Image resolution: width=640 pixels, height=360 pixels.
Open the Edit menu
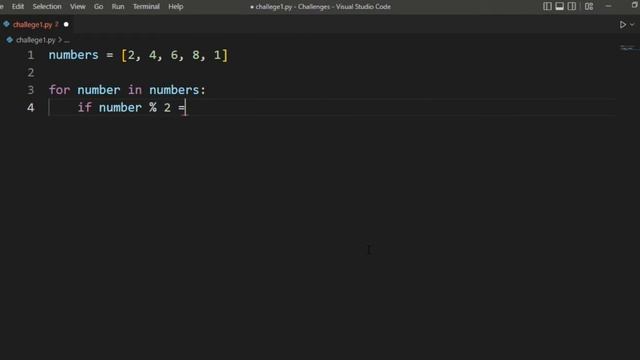pyautogui.click(x=18, y=7)
